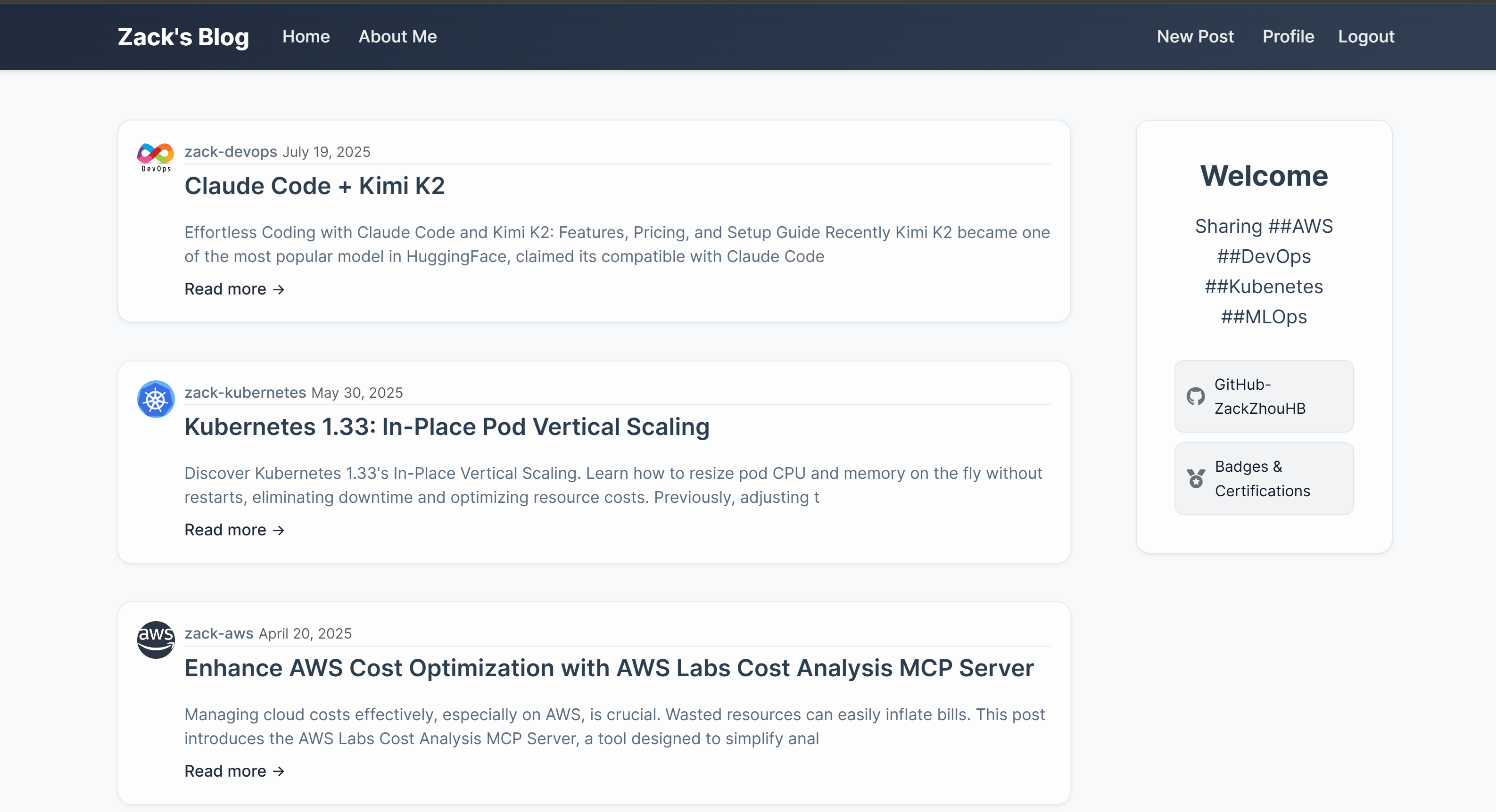Image resolution: width=1496 pixels, height=812 pixels.
Task: Click the medal icon beside Badges
Action: tap(1196, 478)
